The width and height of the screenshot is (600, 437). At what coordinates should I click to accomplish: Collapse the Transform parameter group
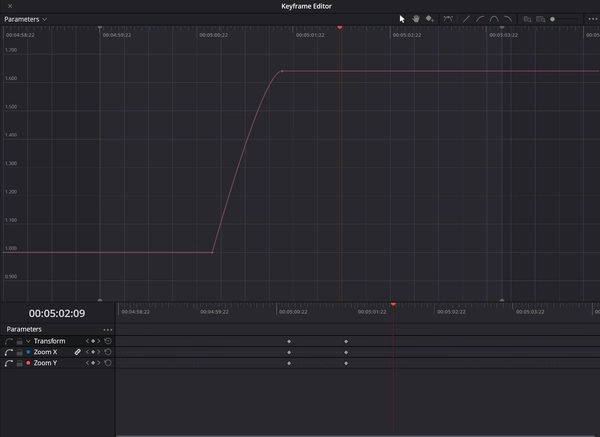[x=28, y=341]
